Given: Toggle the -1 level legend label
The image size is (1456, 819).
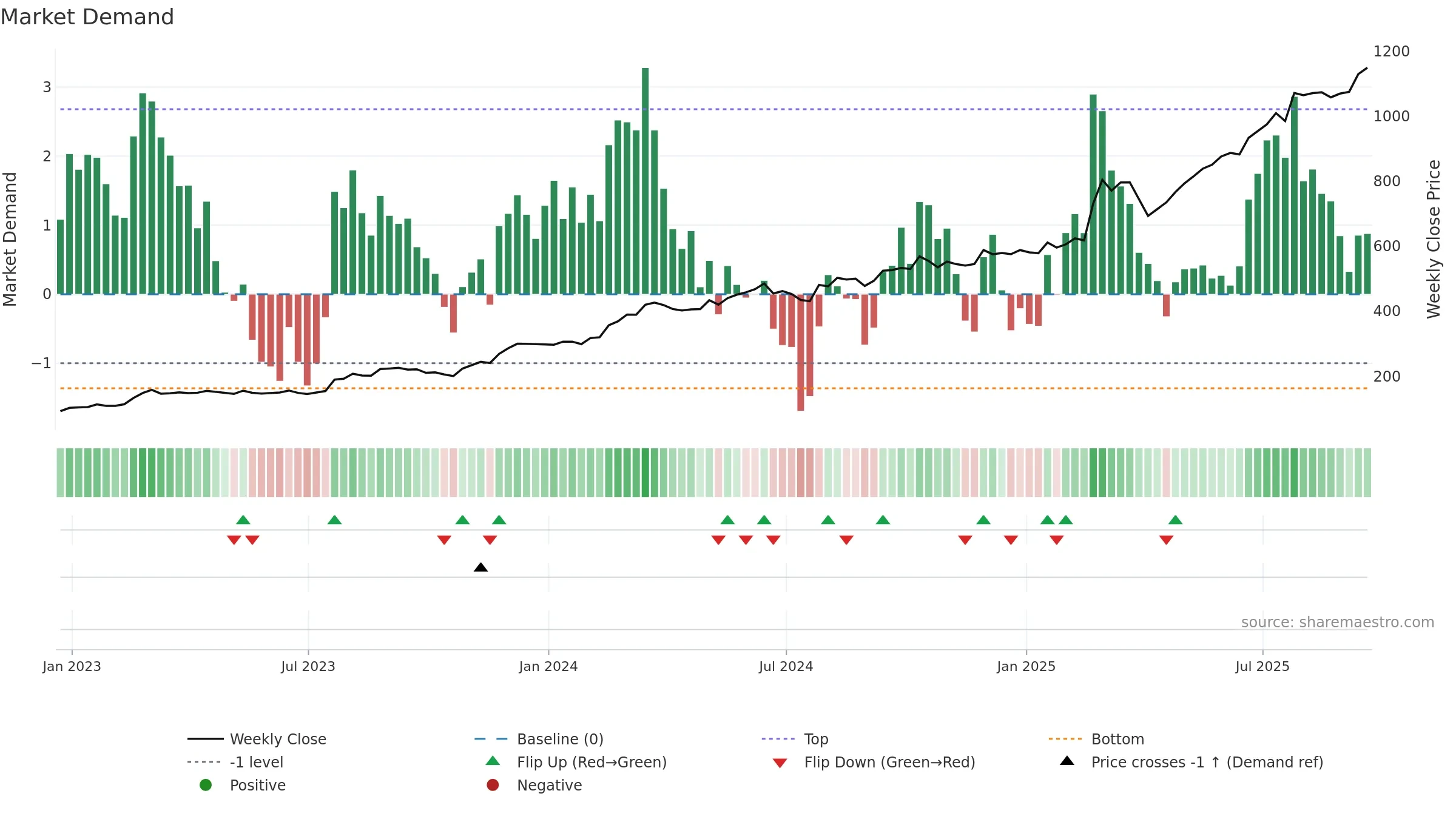Looking at the screenshot, I should [257, 762].
